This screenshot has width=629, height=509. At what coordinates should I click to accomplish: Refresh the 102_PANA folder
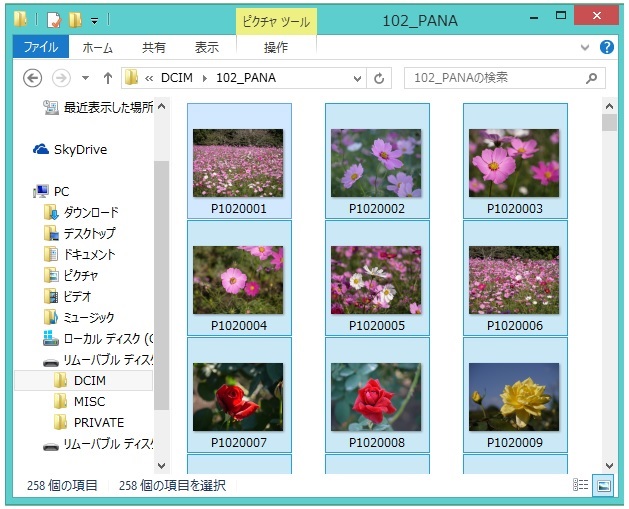click(379, 78)
